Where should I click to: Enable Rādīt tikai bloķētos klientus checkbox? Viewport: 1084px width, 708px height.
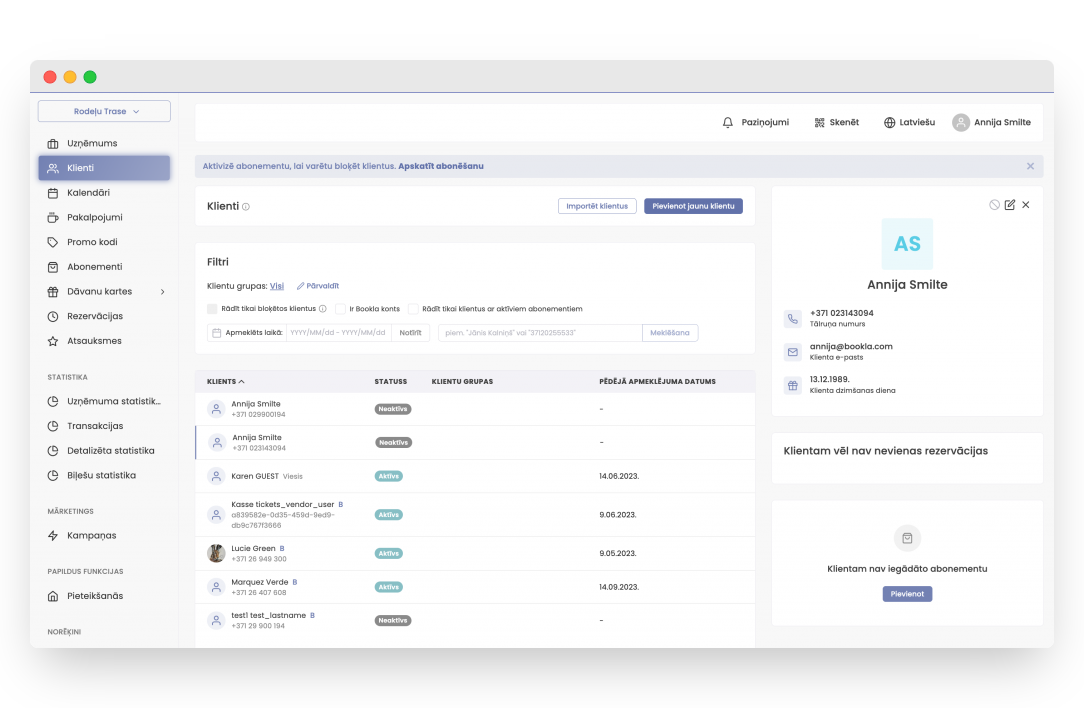point(212,309)
